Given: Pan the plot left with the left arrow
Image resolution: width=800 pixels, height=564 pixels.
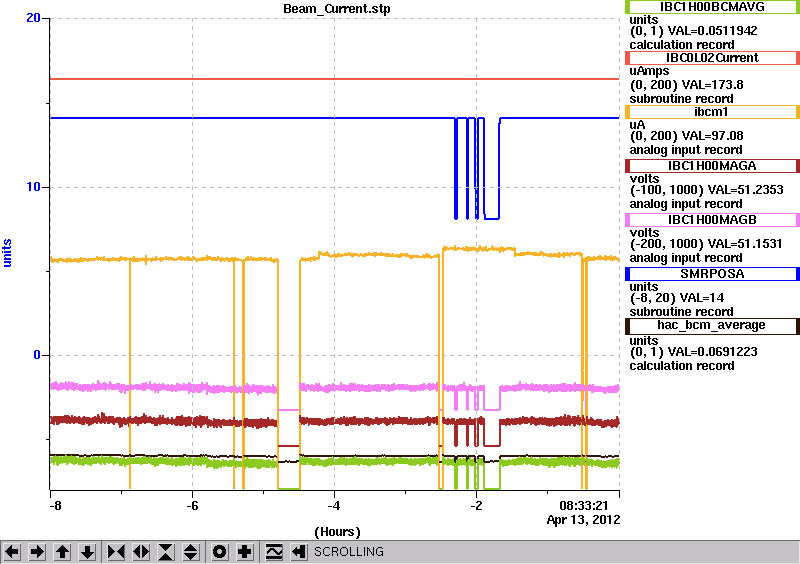Looking at the screenshot, I should (x=12, y=552).
